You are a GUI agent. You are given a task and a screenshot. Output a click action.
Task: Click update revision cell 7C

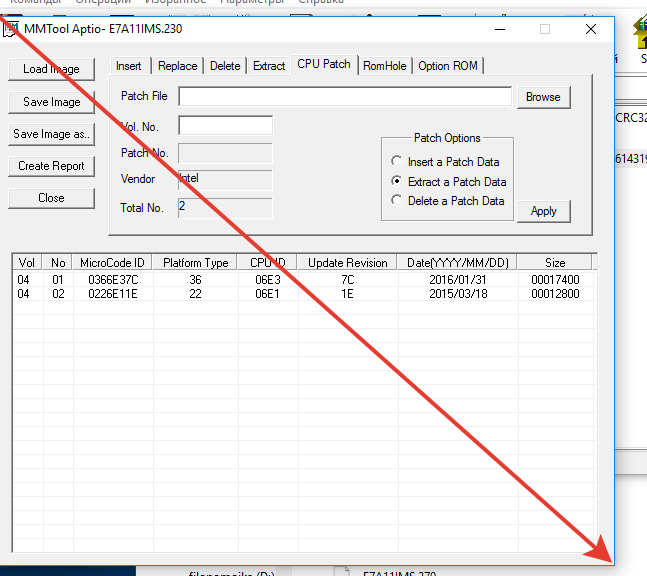(x=347, y=280)
